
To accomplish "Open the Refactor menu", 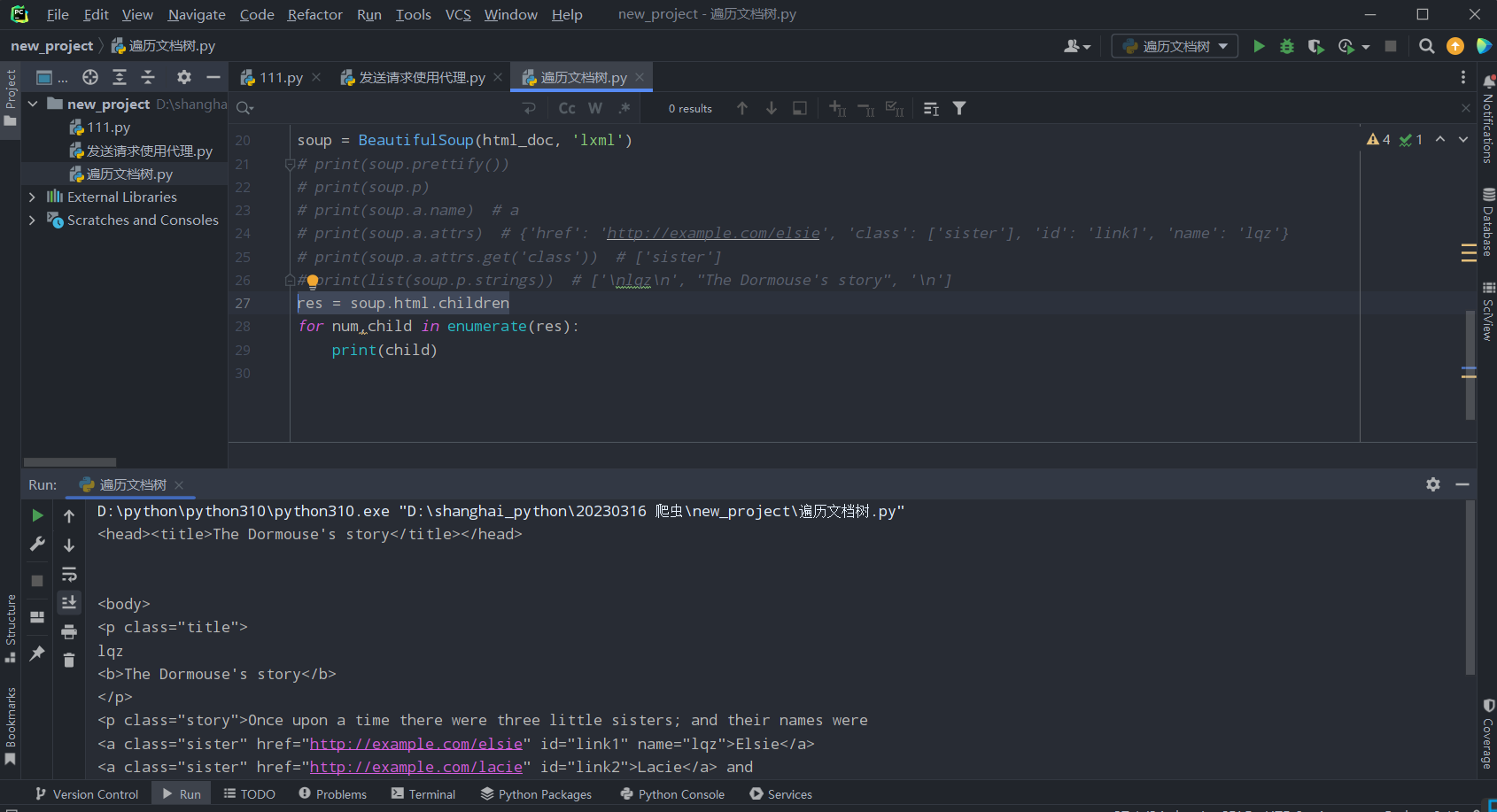I will tap(314, 14).
